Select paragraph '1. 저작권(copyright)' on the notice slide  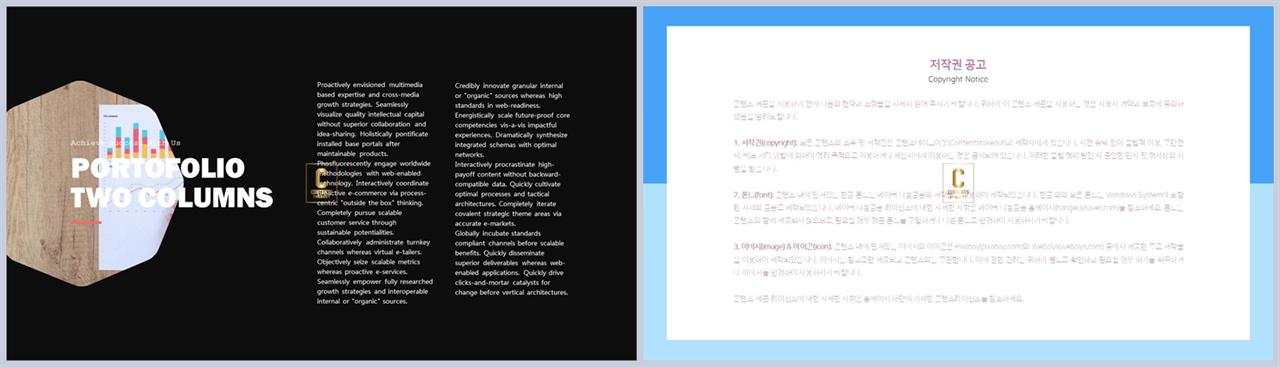point(958,156)
